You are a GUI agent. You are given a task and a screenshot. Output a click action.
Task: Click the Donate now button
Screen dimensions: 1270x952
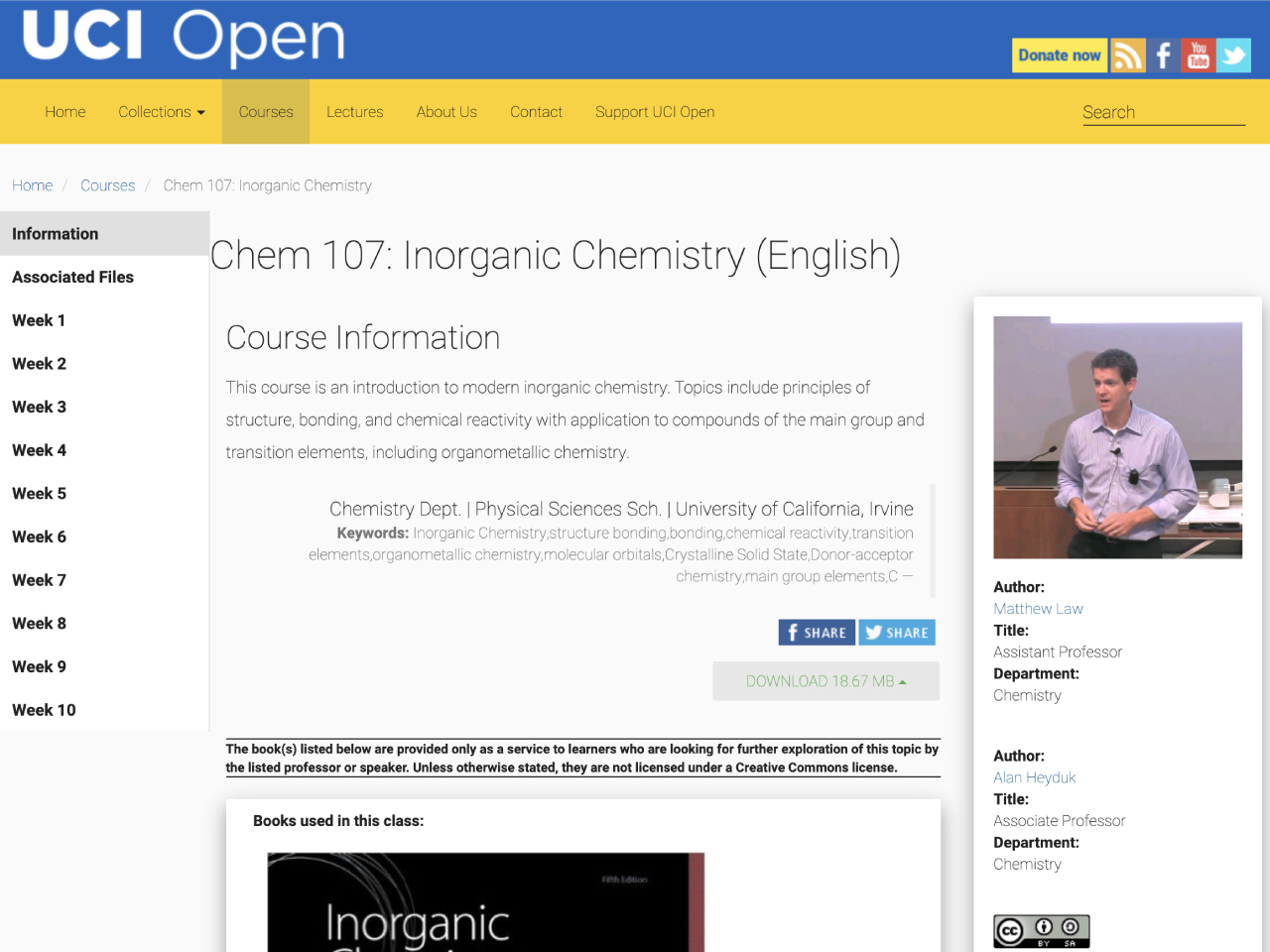(1060, 56)
